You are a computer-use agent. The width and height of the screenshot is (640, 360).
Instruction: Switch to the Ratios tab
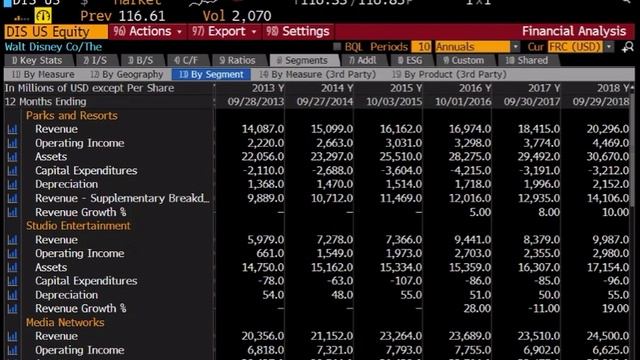coord(238,60)
